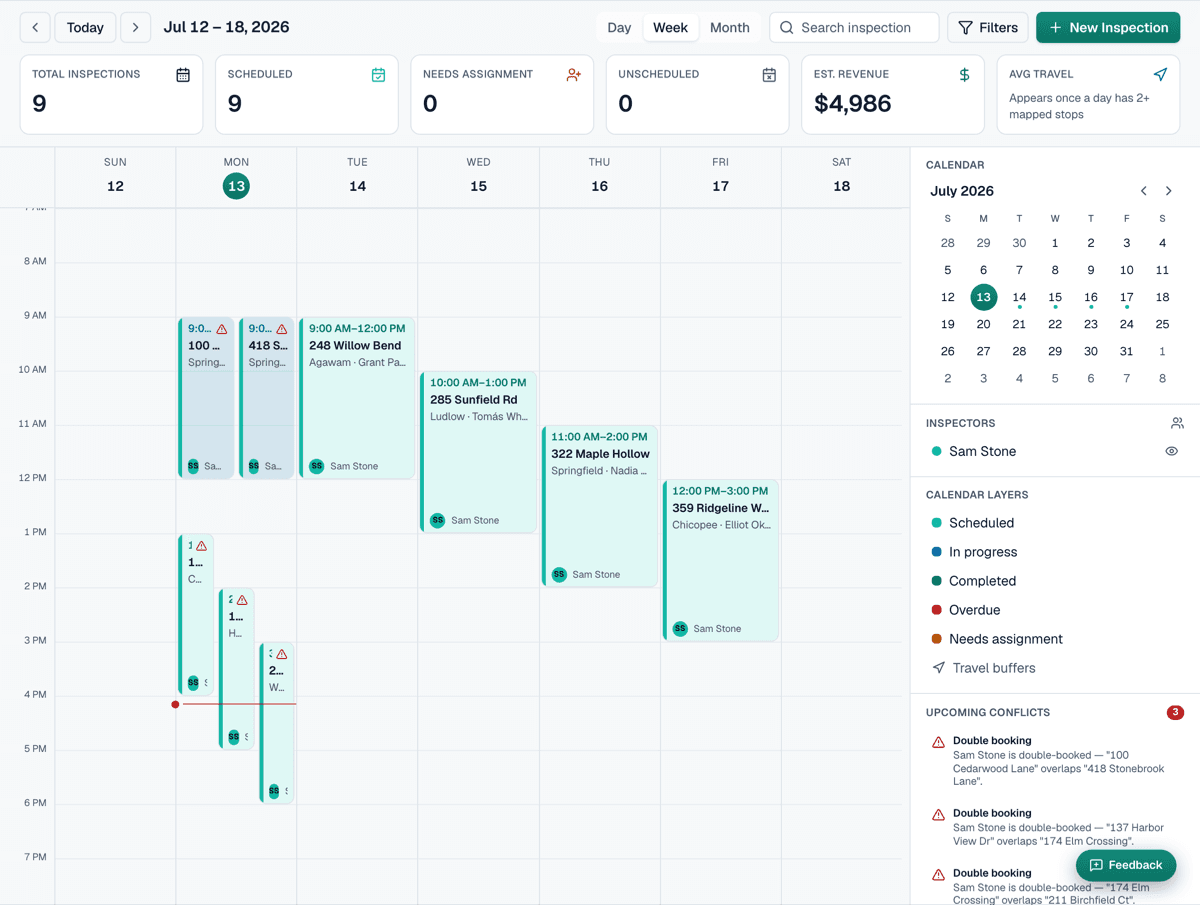Go to previous month in mini calendar
The image size is (1200, 905).
point(1144,191)
